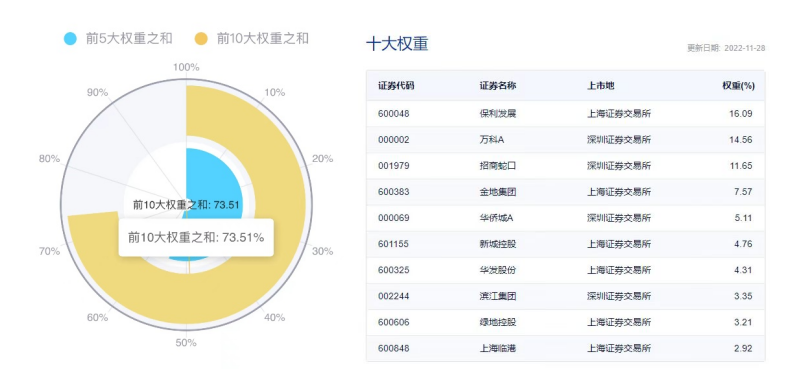Click the 证券名称 column header

tap(497, 86)
